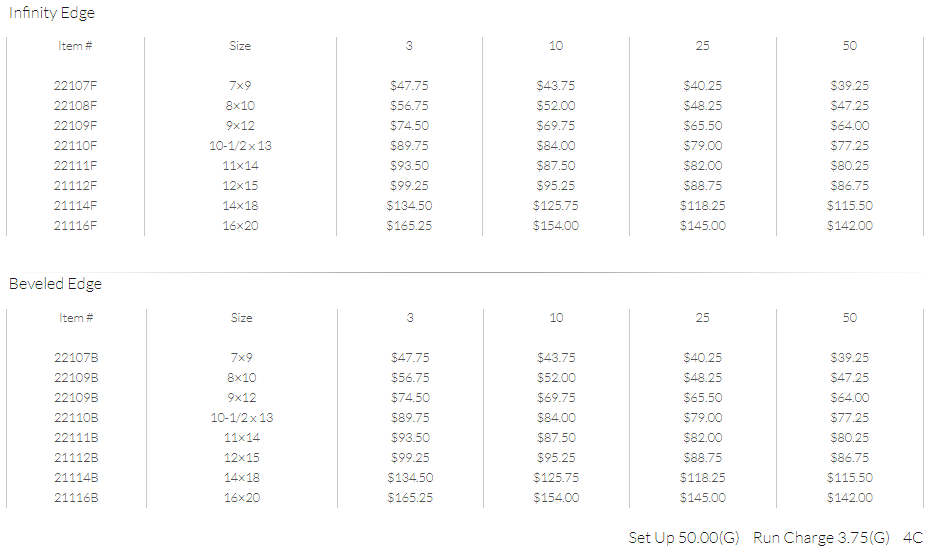Click the 4C label at bottom right
This screenshot has width=937, height=556.
click(x=912, y=537)
